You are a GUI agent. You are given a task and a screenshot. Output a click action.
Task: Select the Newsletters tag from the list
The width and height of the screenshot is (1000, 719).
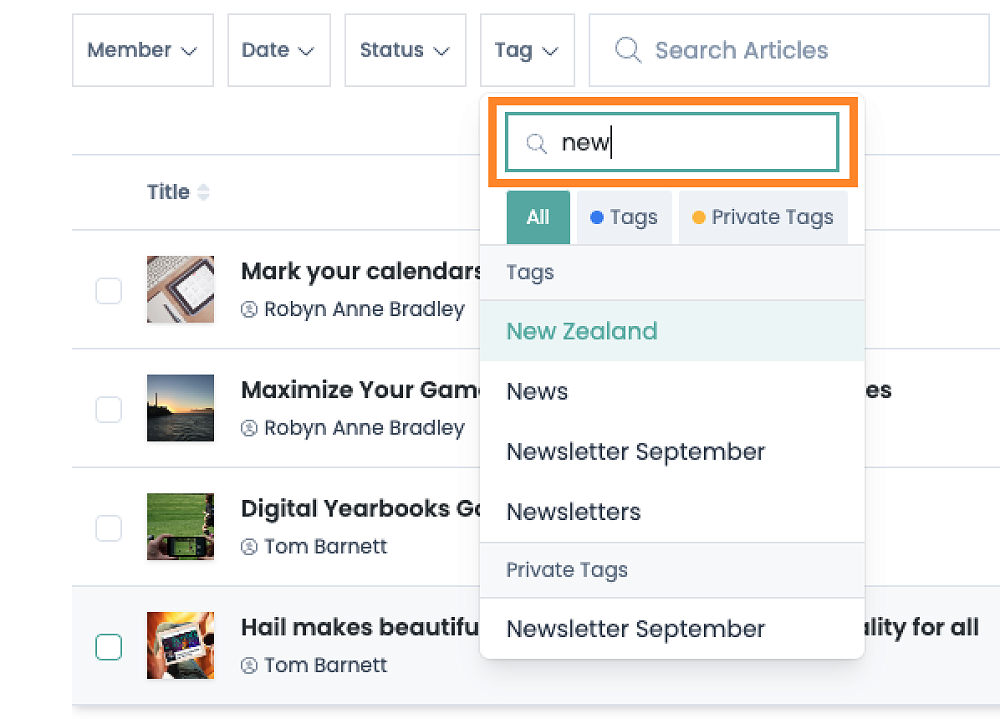click(x=573, y=512)
